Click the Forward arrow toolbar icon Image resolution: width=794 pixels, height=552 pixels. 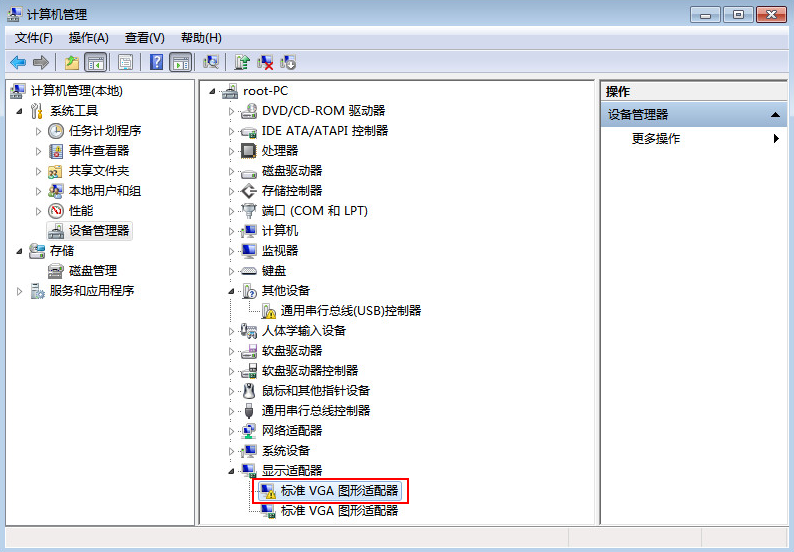pos(41,62)
